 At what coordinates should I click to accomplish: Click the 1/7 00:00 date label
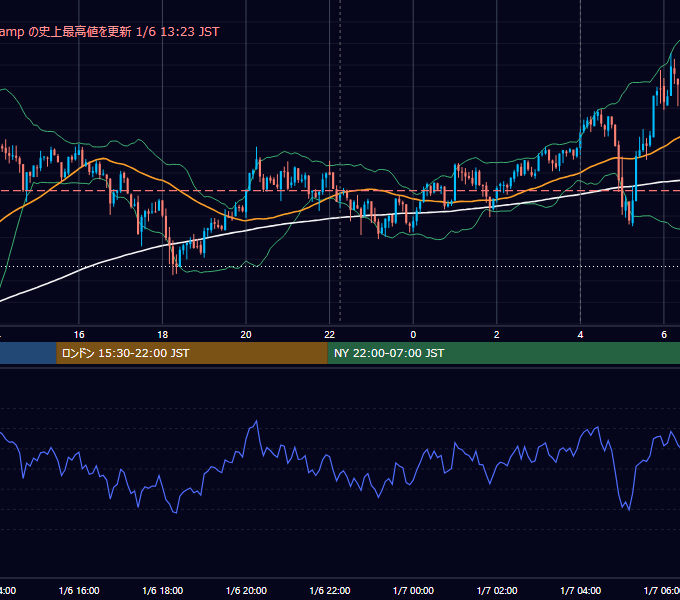(413, 591)
